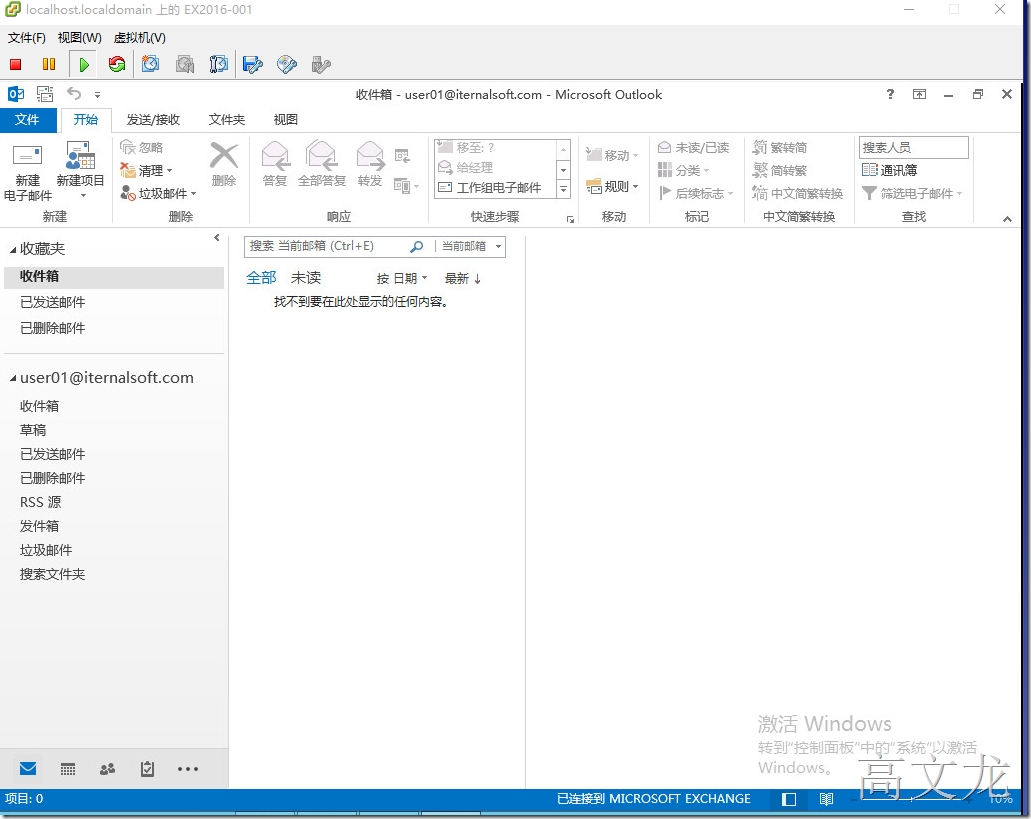1031x819 pixels.
Task: Open the Folder ribbon tab
Action: click(x=227, y=120)
